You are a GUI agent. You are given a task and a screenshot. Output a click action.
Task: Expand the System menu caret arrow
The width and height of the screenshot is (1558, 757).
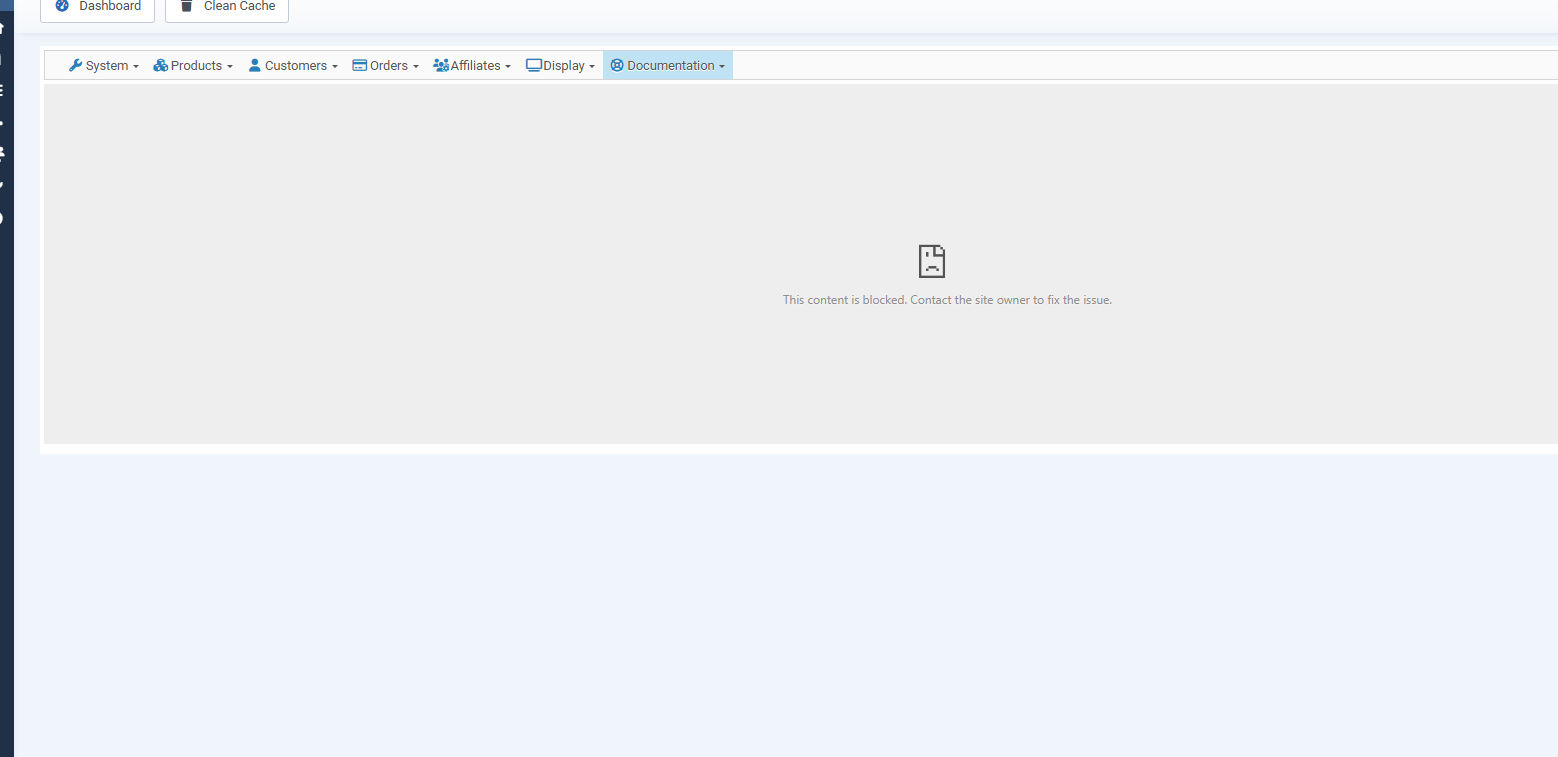(135, 67)
